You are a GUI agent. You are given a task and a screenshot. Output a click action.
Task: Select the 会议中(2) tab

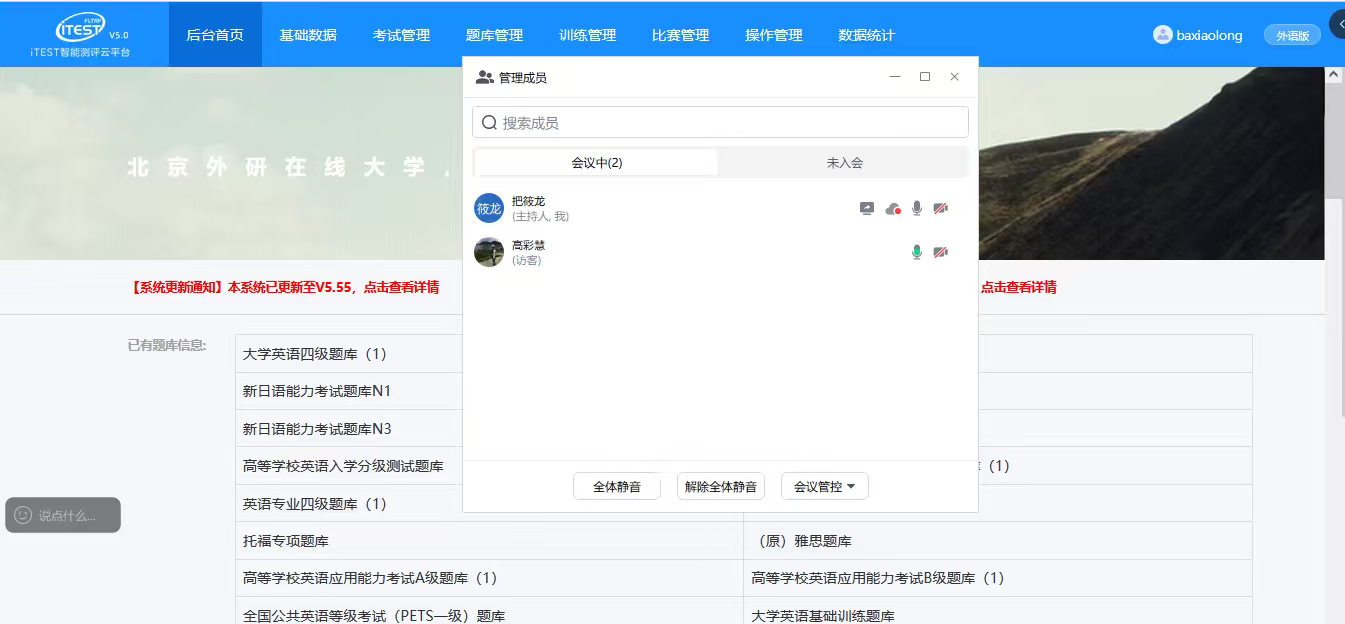[597, 162]
